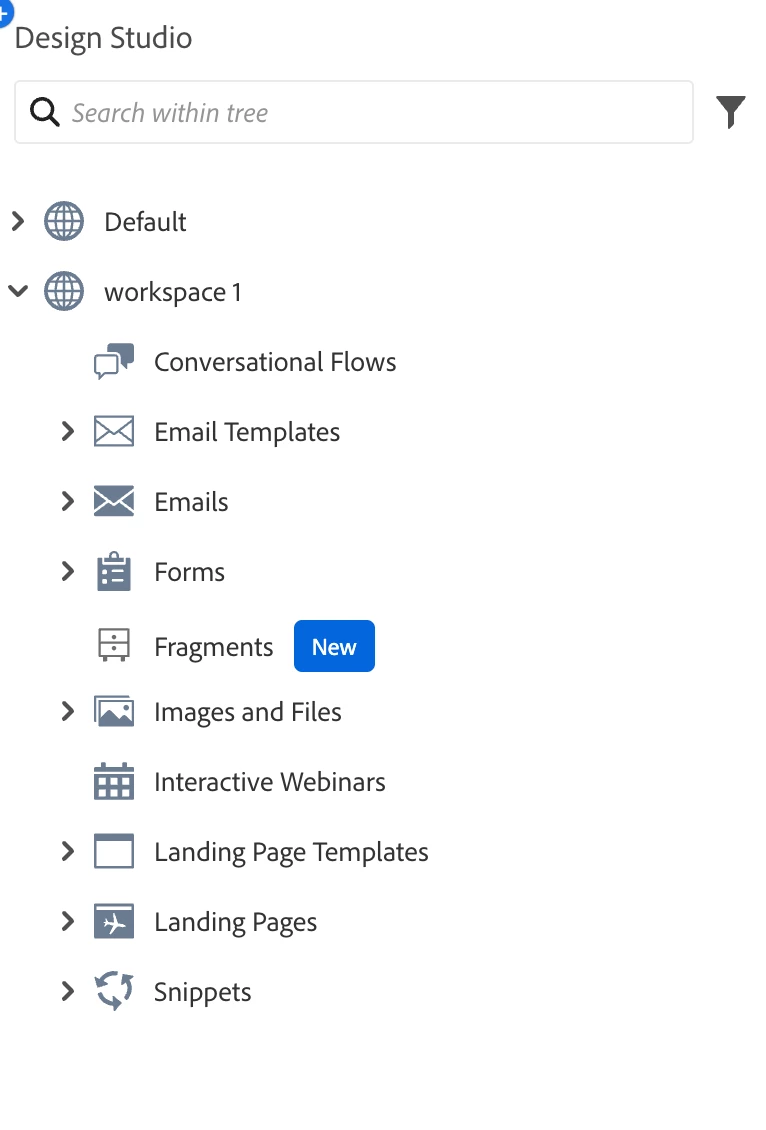Select the Interactive Webinars item
This screenshot has height=1130, width=766.
pyautogui.click(x=270, y=781)
